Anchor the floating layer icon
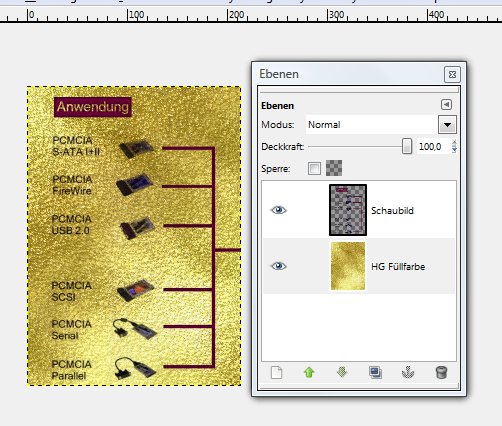Viewport: 502px width, 426px height. (x=408, y=372)
